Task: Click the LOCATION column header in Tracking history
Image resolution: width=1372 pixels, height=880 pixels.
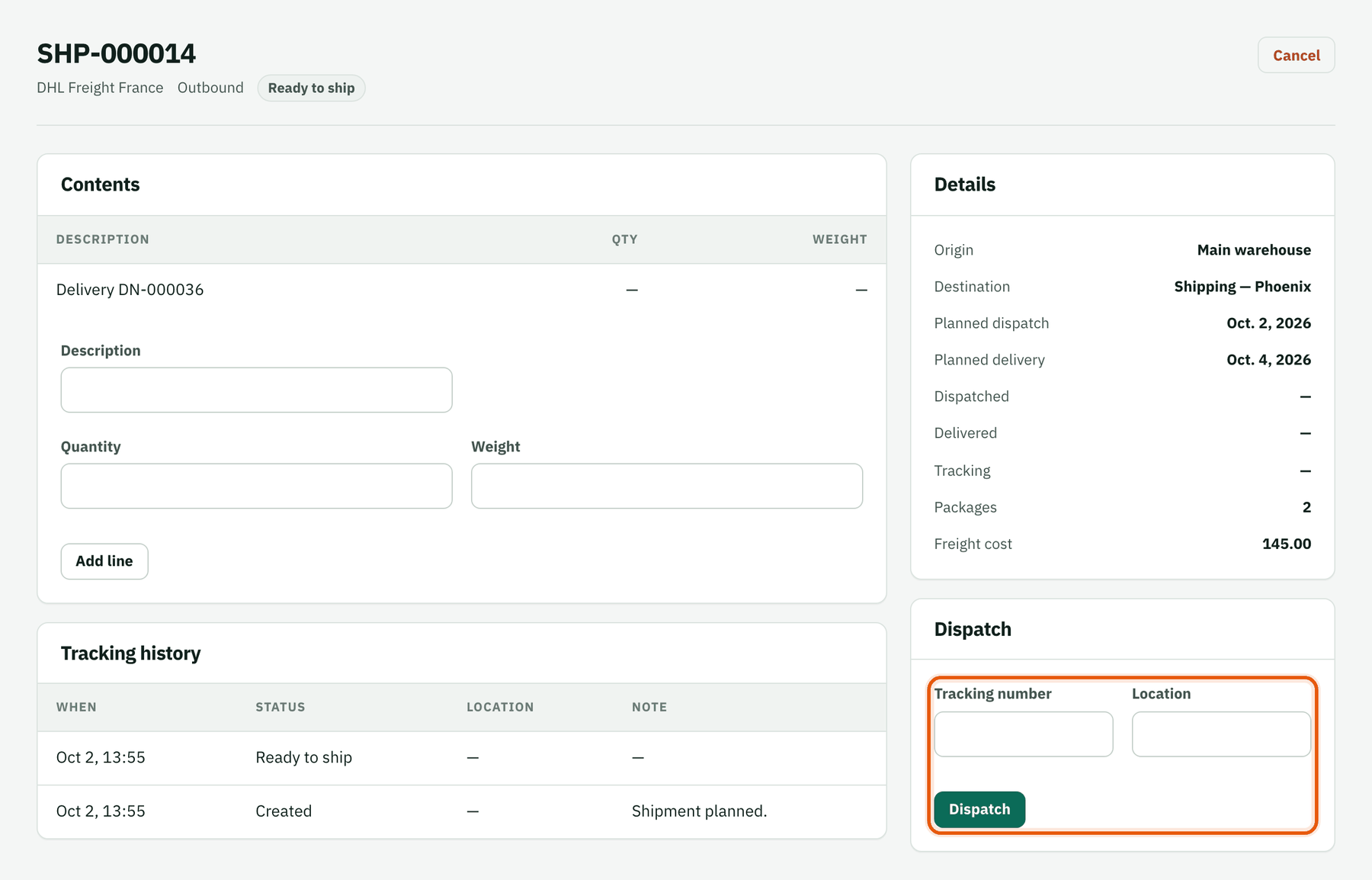Action: point(500,707)
